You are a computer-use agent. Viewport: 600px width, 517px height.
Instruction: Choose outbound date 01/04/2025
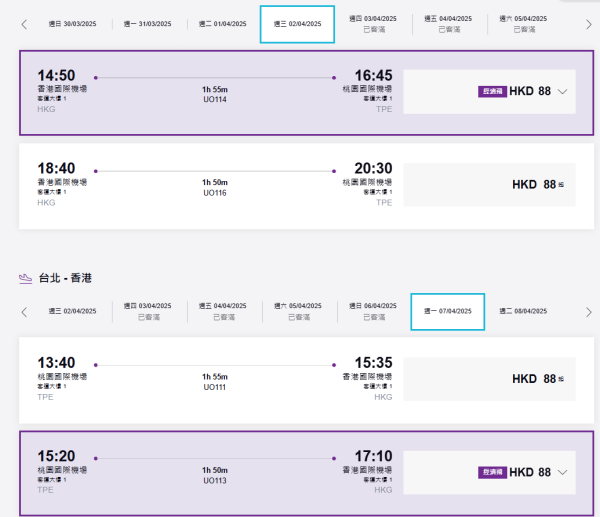tap(222, 24)
